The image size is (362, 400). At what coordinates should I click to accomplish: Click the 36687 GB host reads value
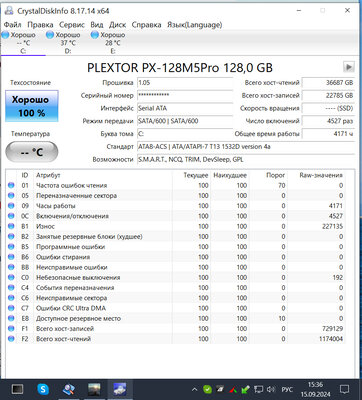click(328, 83)
